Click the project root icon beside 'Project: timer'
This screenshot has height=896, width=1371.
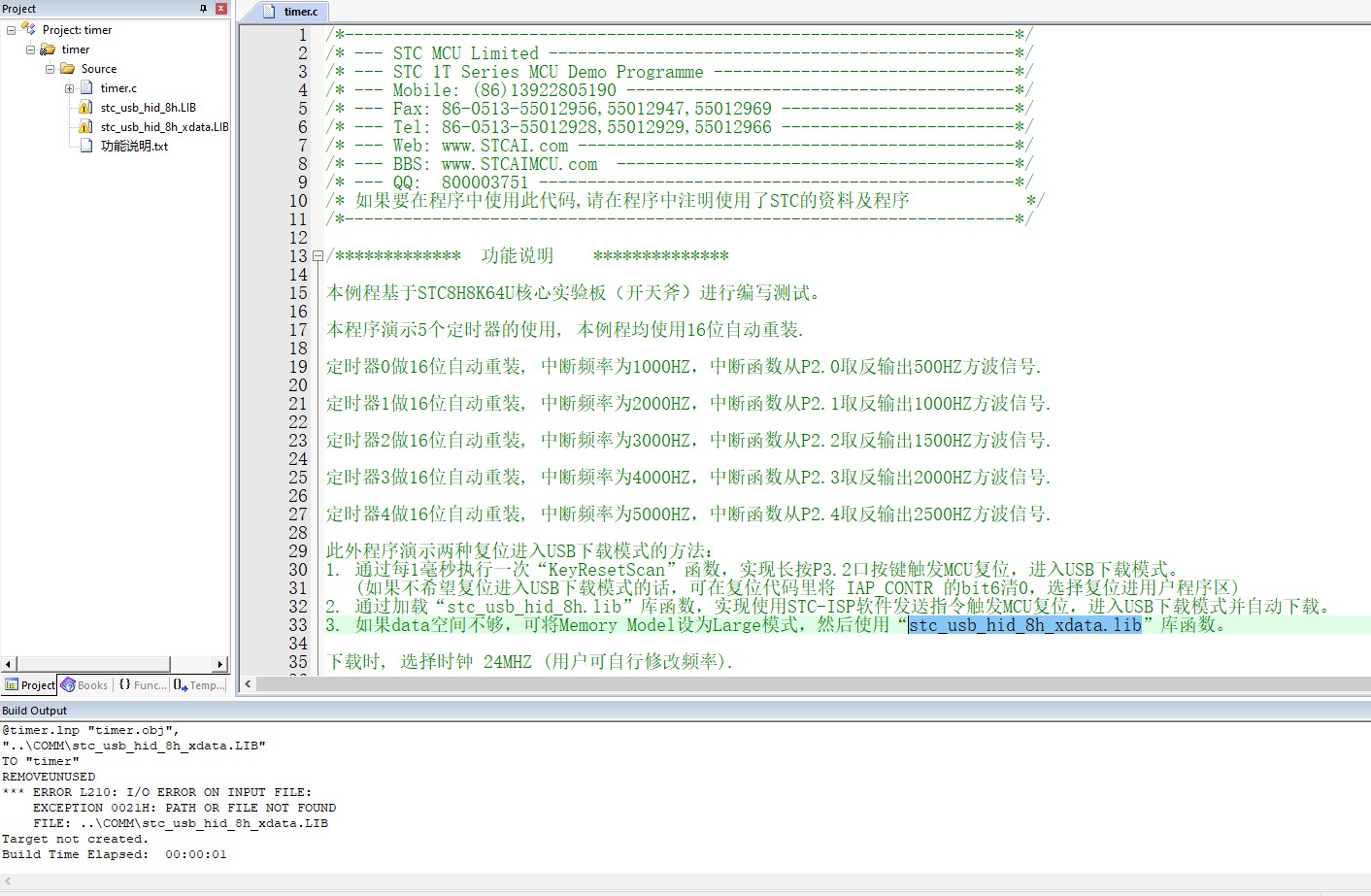pyautogui.click(x=28, y=29)
